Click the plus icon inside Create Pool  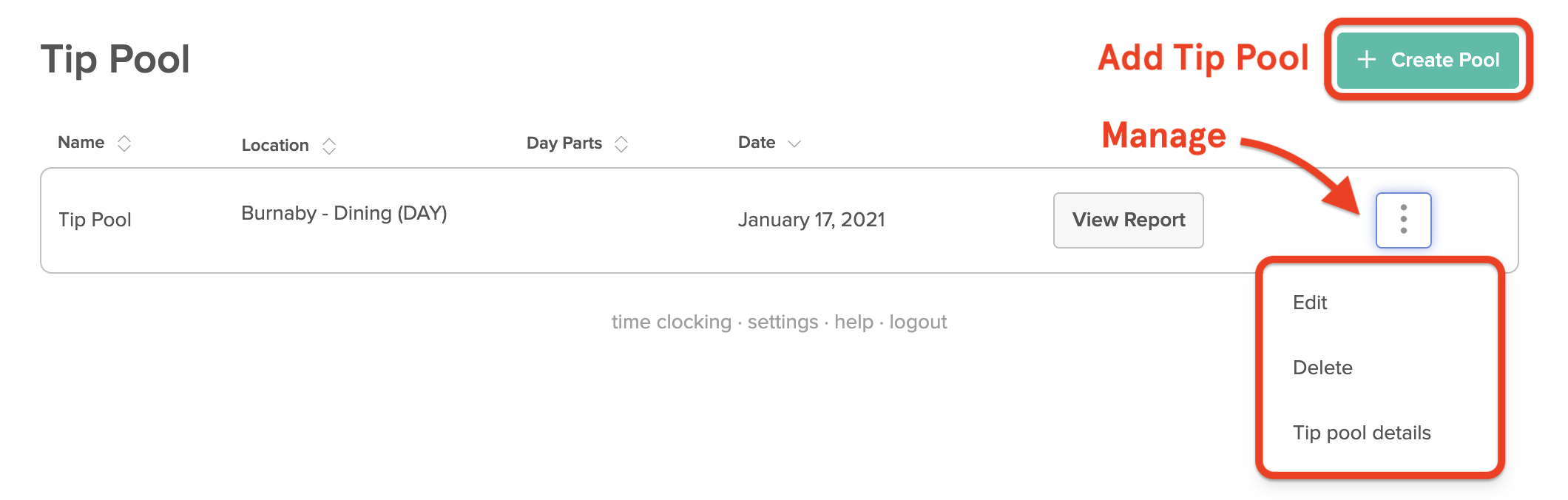[x=1368, y=60]
